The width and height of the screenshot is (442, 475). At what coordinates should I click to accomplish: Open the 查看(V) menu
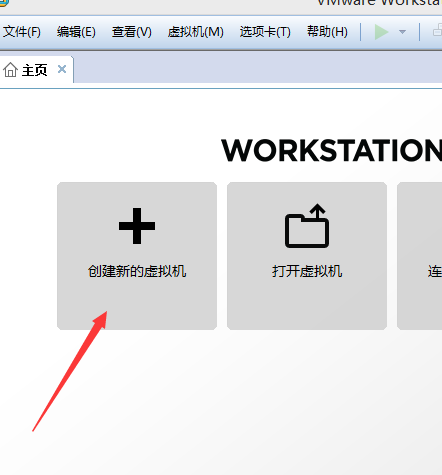coord(132,32)
